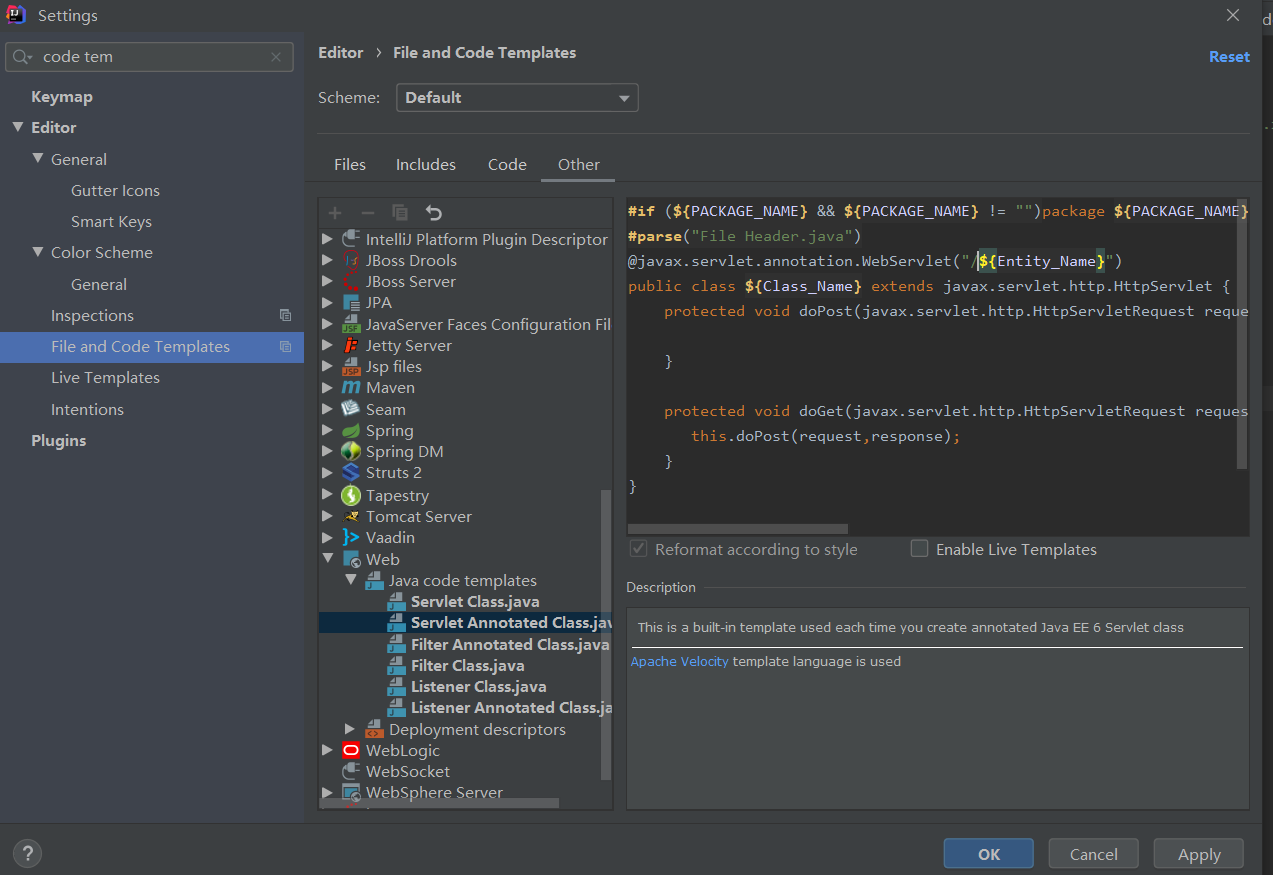Click the Maven icon in template list

350,388
